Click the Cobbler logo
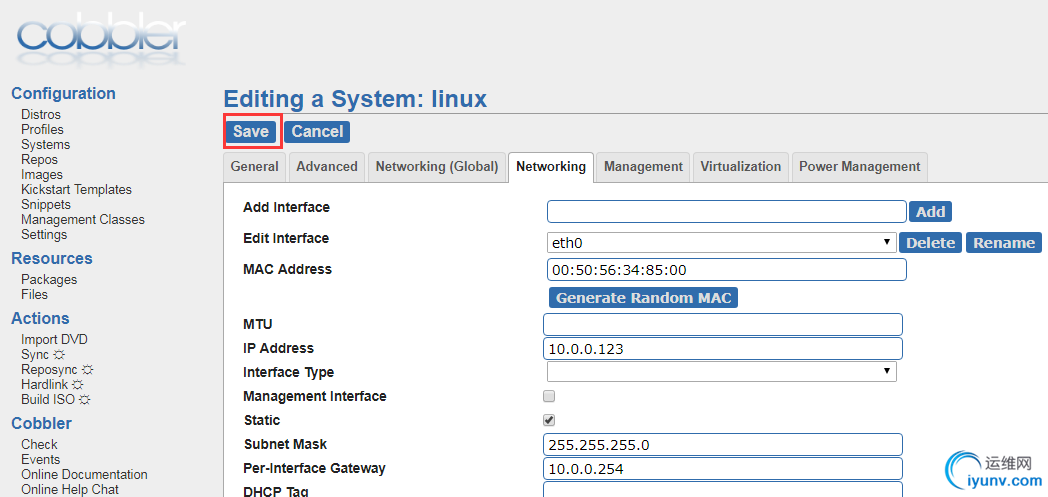 102,39
